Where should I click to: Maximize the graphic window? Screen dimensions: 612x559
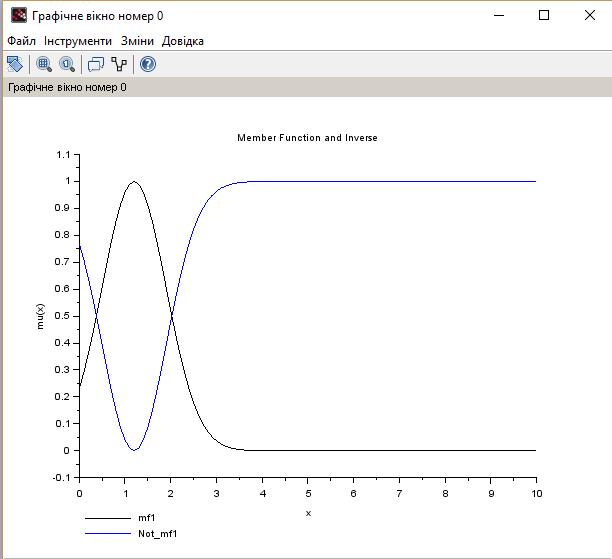(x=544, y=16)
